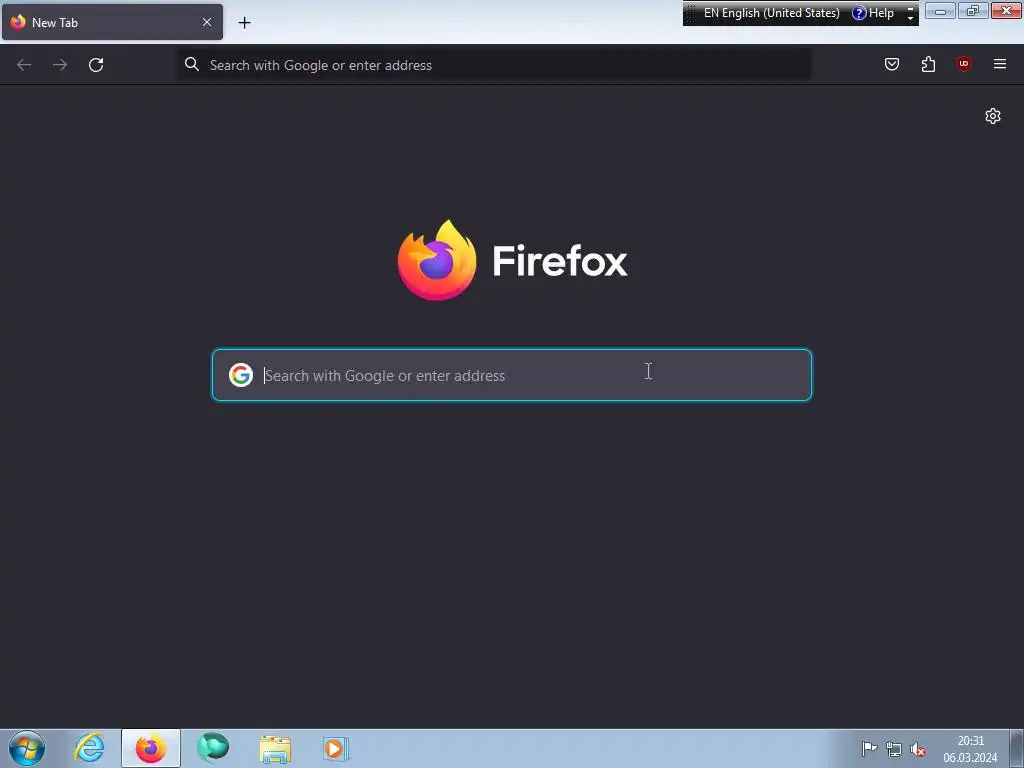Go back with the Back arrow button

(24, 65)
